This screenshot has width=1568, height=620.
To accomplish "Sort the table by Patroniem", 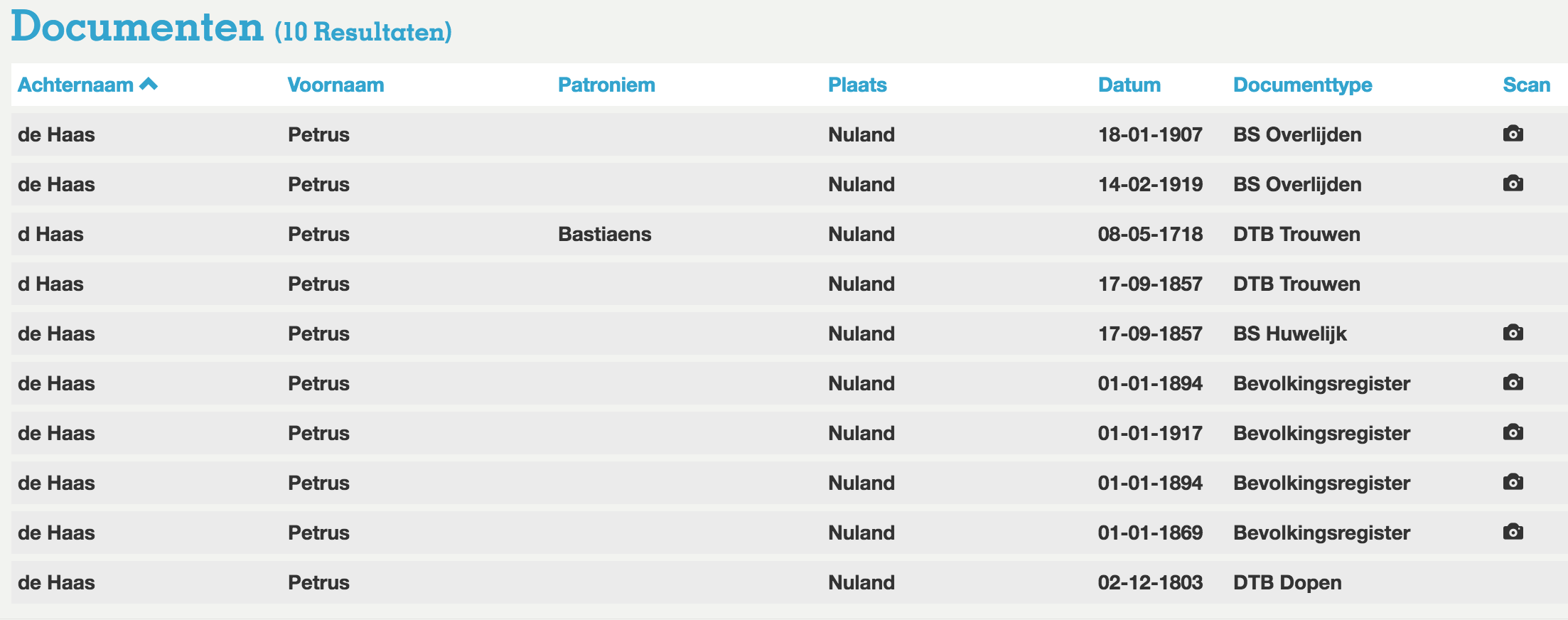I will pos(607,85).
